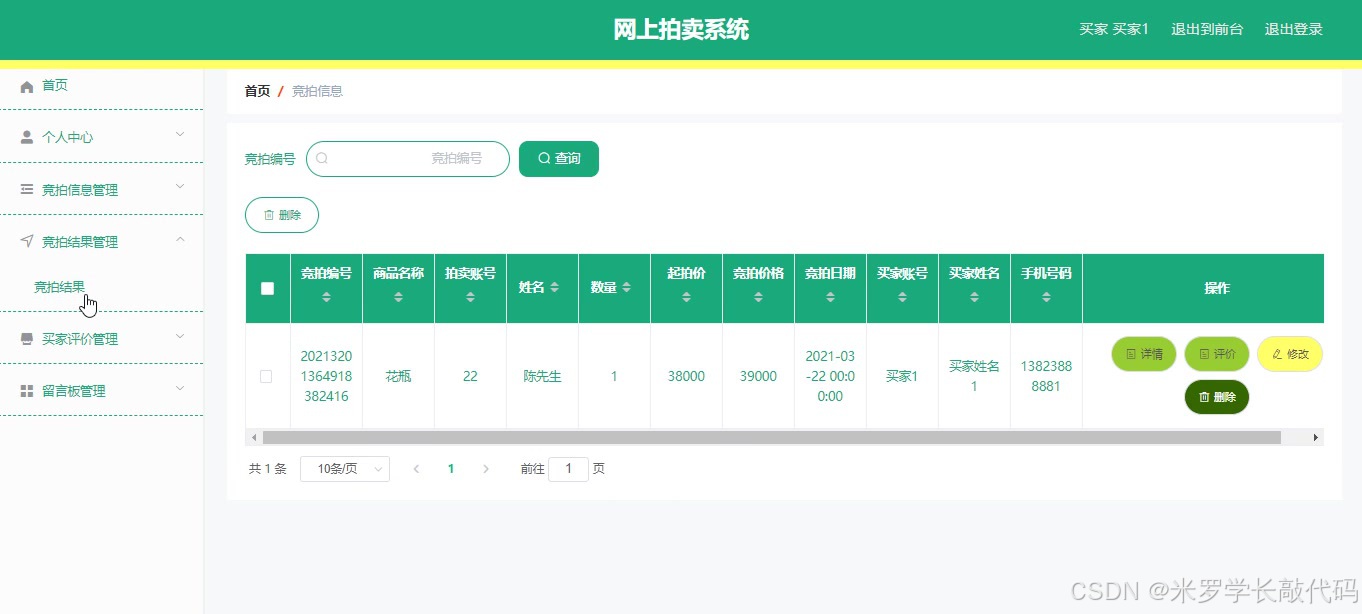Click 退出到前台 in the top bar
Viewport: 1362px width, 614px height.
click(x=1206, y=29)
